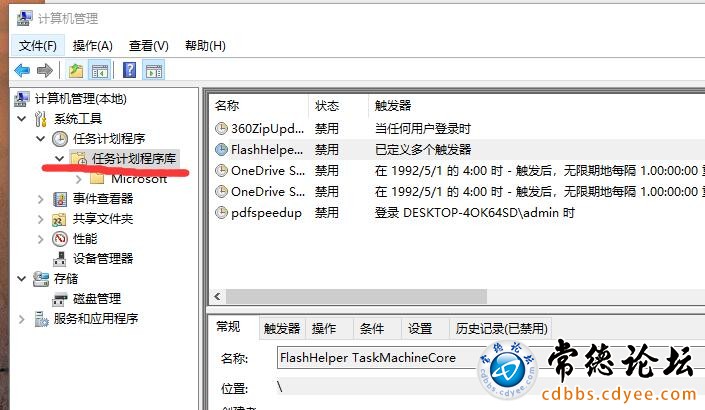Select the 任务计划程序库 tree item
Image resolution: width=705 pixels, height=410 pixels.
pyautogui.click(x=134, y=158)
